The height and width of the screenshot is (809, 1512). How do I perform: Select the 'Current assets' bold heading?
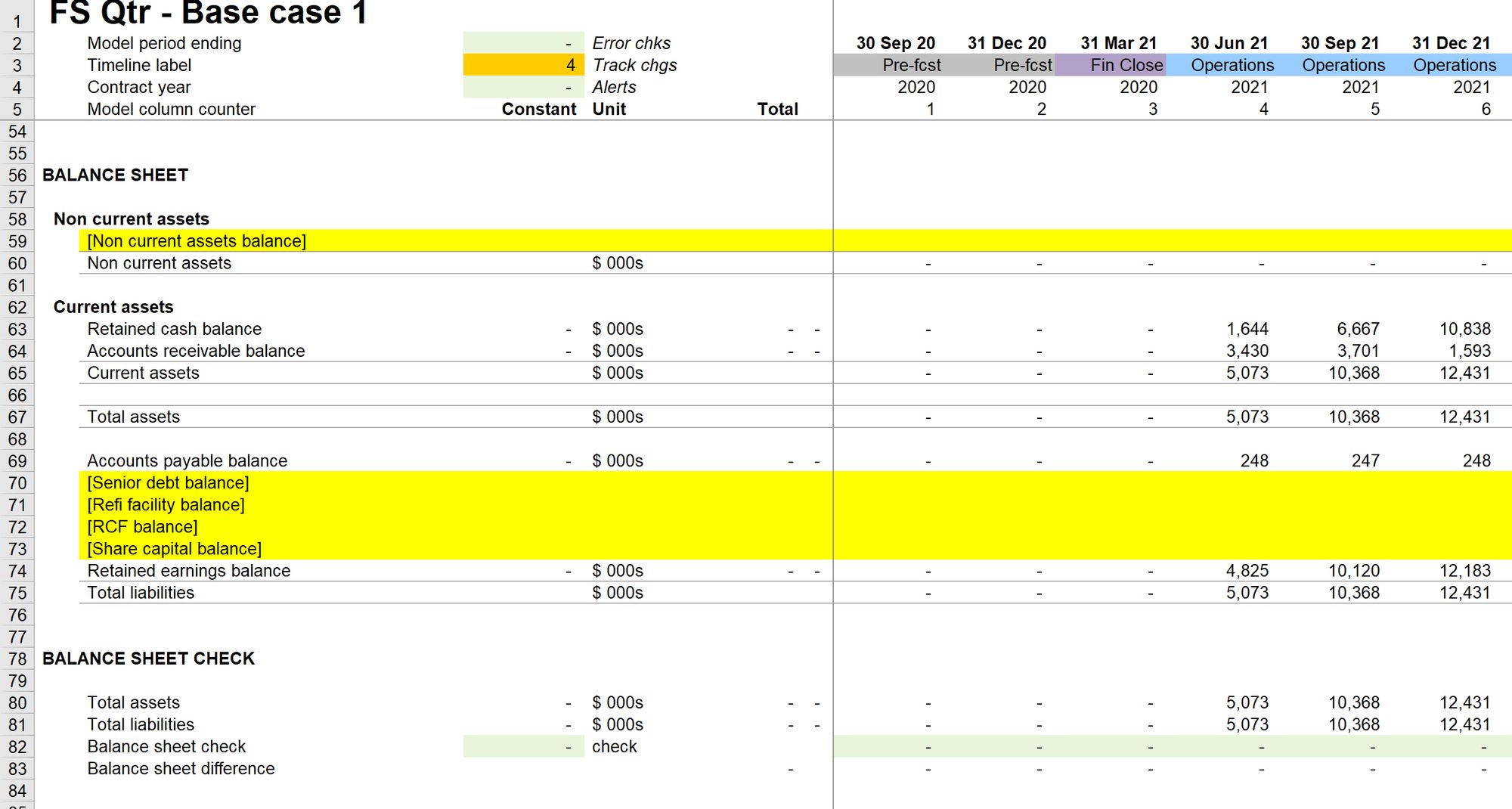click(x=113, y=307)
